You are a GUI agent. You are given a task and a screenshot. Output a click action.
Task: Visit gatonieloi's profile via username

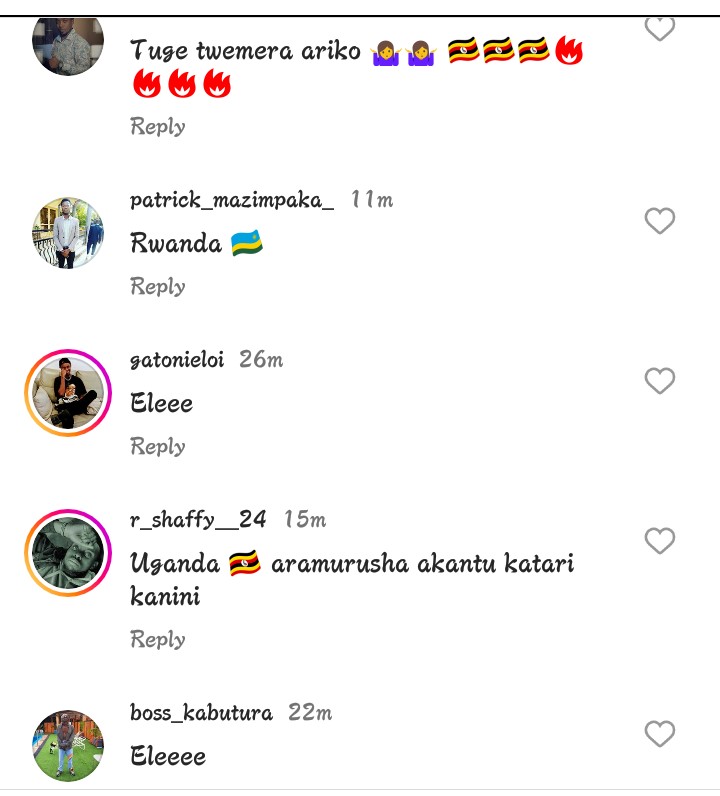[177, 360]
